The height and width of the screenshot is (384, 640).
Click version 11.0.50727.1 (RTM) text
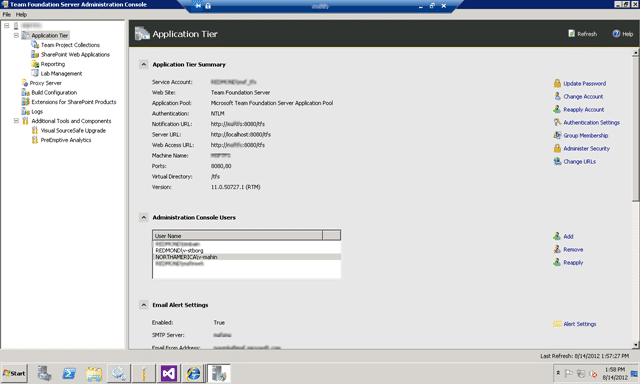point(236,187)
